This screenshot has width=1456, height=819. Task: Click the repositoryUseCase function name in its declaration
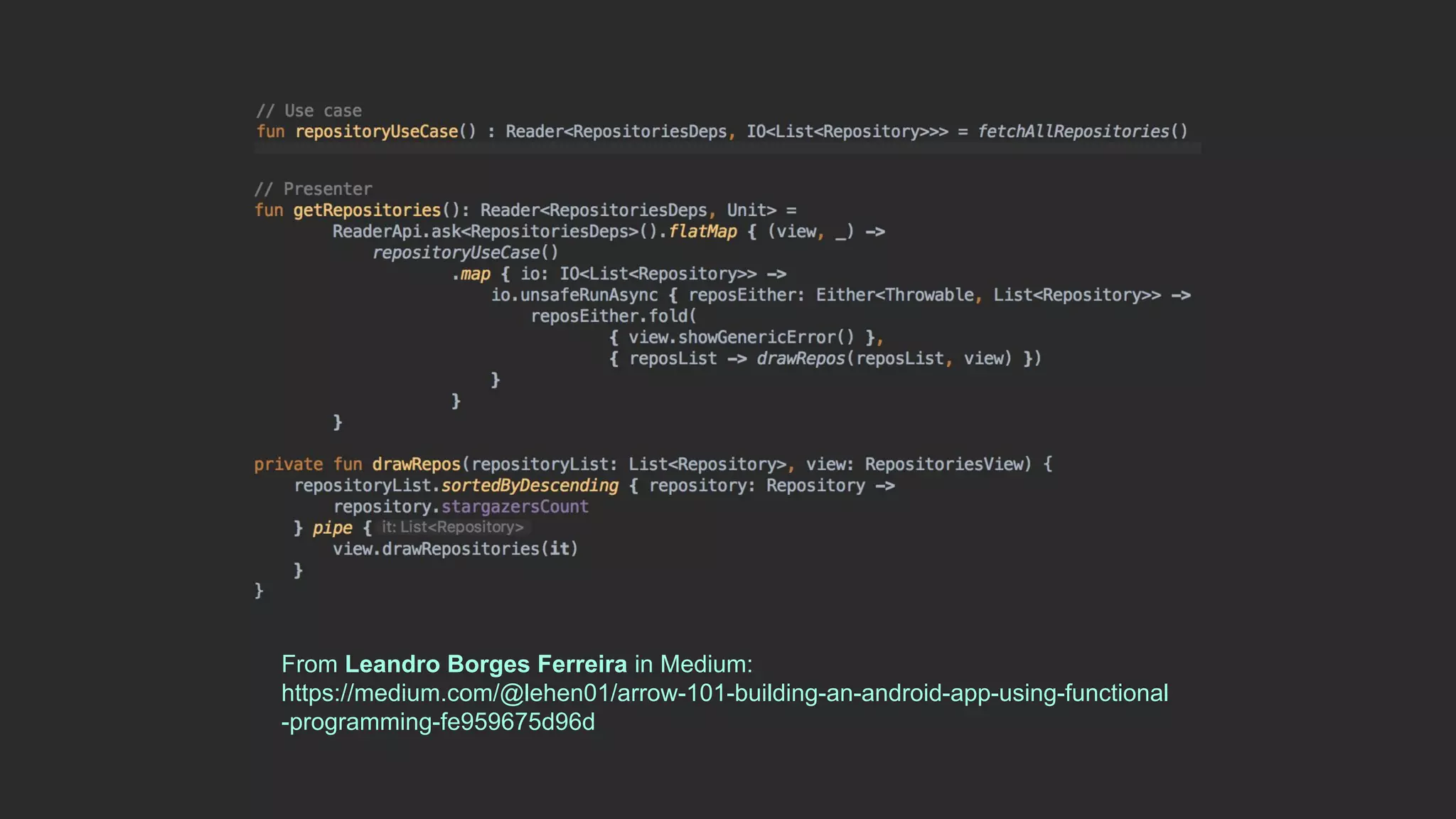point(377,132)
